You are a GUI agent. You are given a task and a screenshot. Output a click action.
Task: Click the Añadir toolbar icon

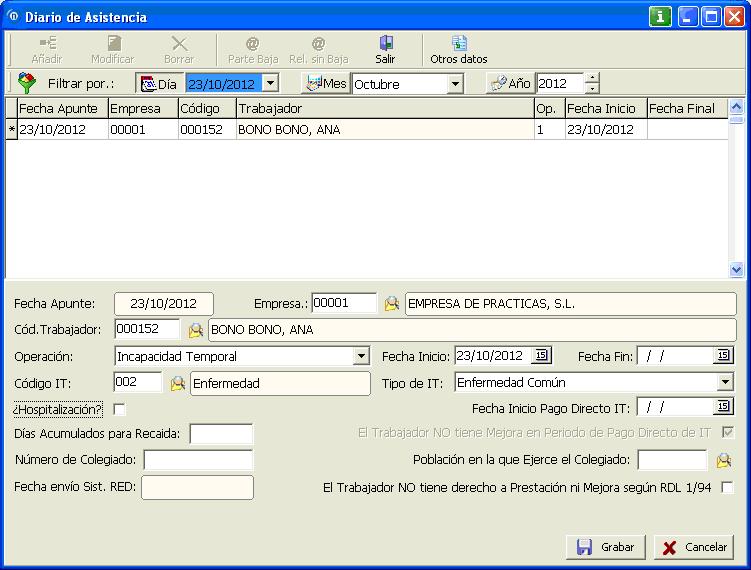tap(47, 50)
